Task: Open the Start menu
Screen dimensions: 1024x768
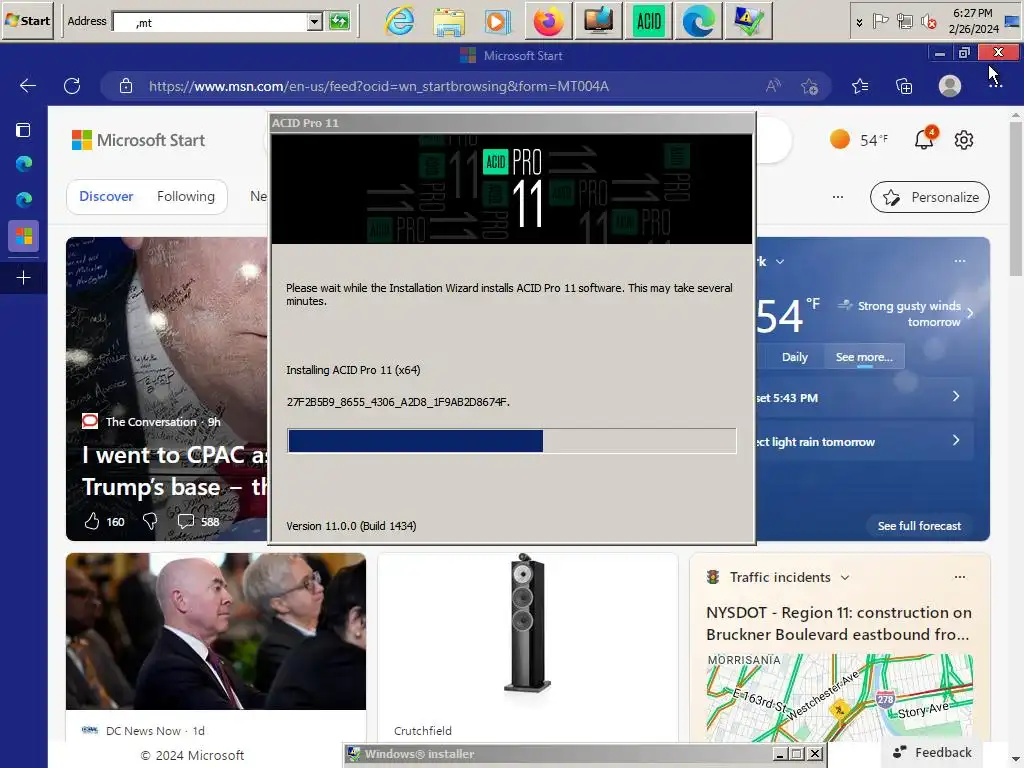Action: pos(27,21)
